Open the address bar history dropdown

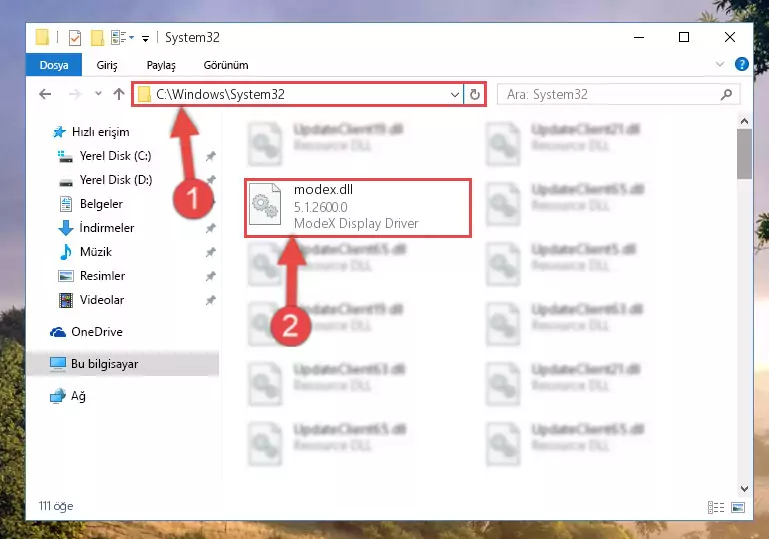click(x=455, y=94)
